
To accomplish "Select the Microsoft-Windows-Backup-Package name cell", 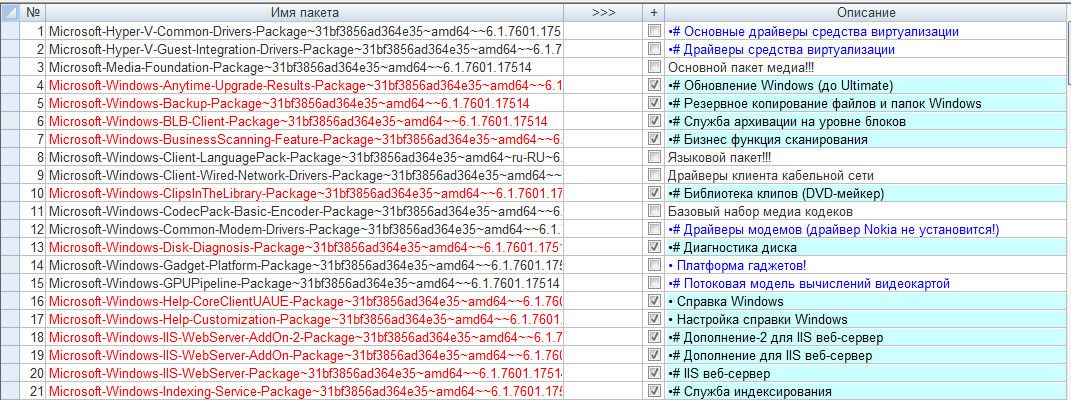I will click(x=305, y=104).
